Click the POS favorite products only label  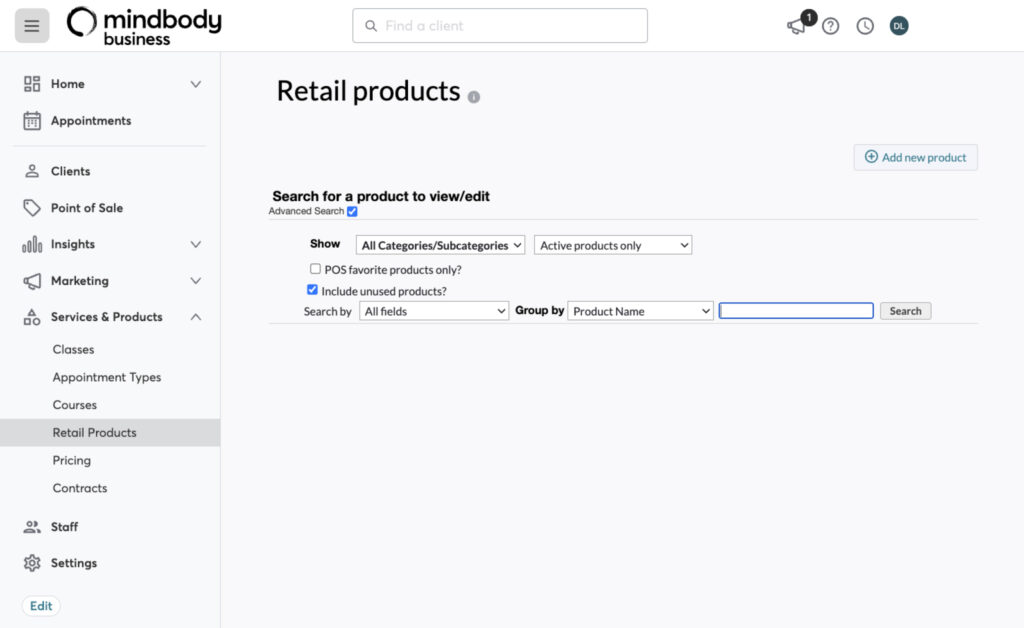[x=392, y=270]
